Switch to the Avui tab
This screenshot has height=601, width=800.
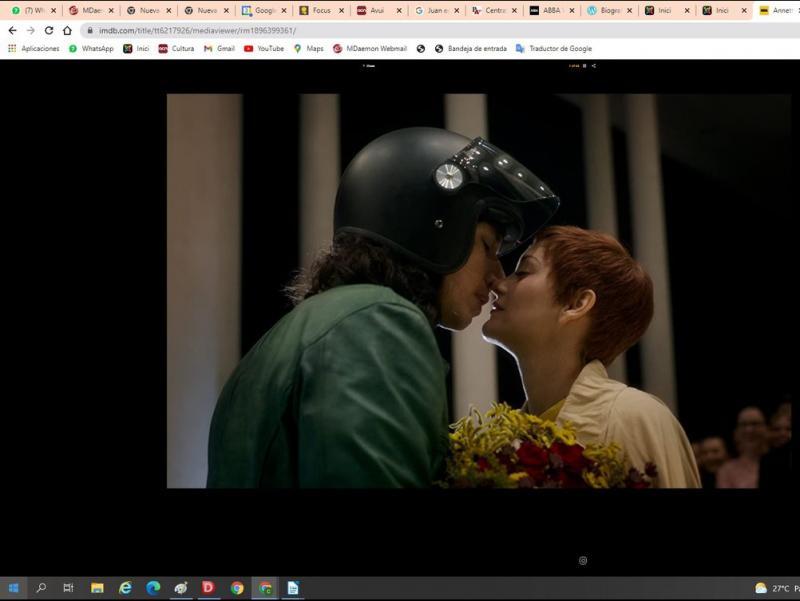[380, 10]
